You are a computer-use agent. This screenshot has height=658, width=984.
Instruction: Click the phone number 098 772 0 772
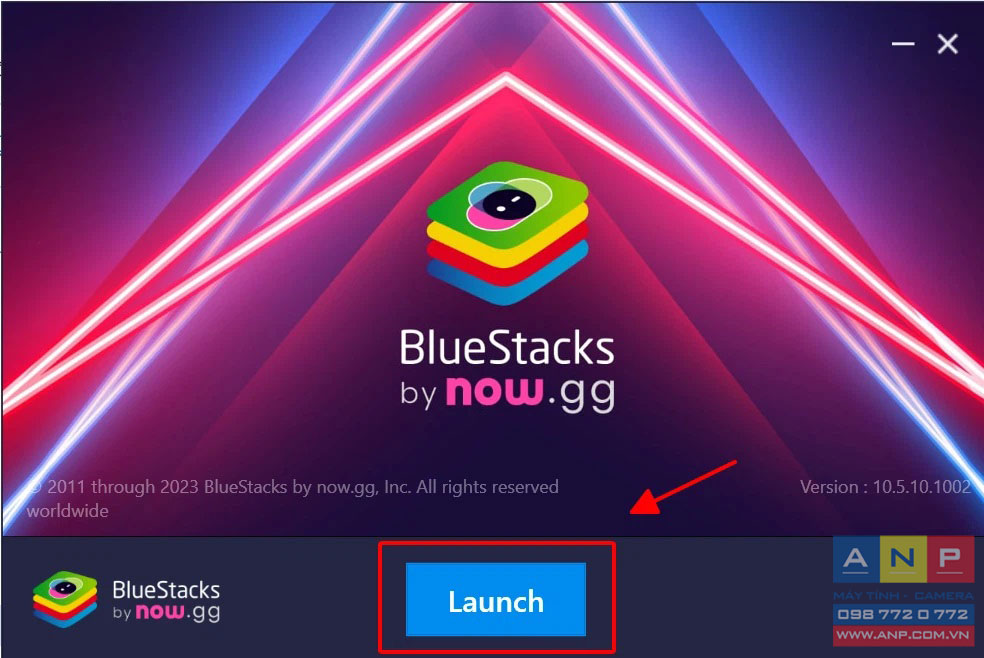(903, 614)
